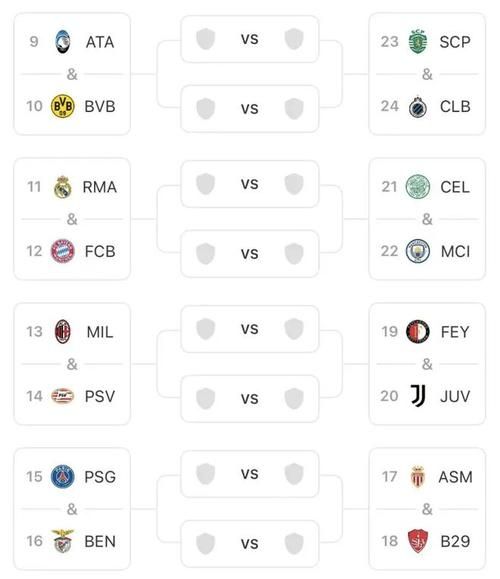500x579 pixels.
Task: Click the Celtic clover badge
Action: pyautogui.click(x=418, y=187)
